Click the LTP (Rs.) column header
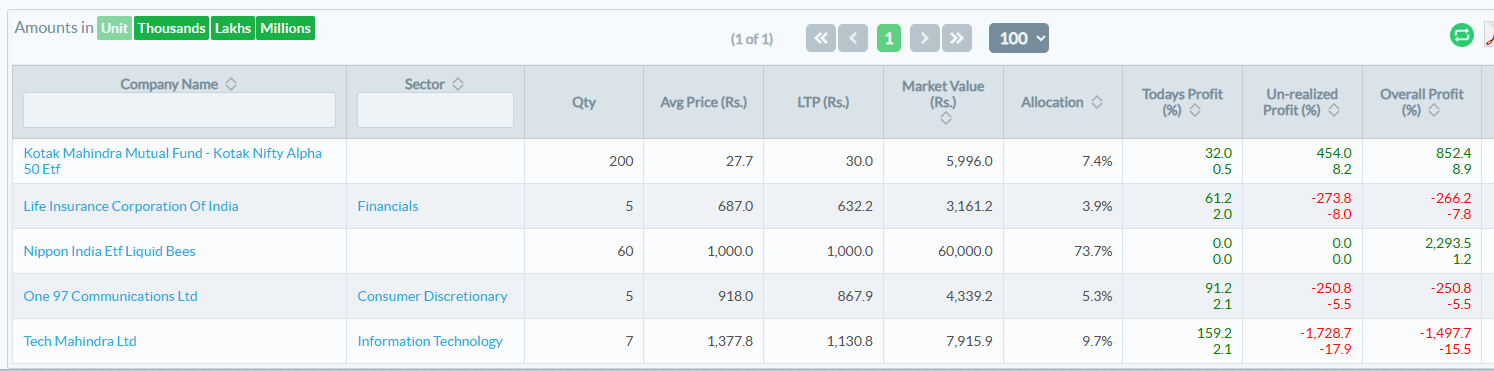 pyautogui.click(x=823, y=102)
